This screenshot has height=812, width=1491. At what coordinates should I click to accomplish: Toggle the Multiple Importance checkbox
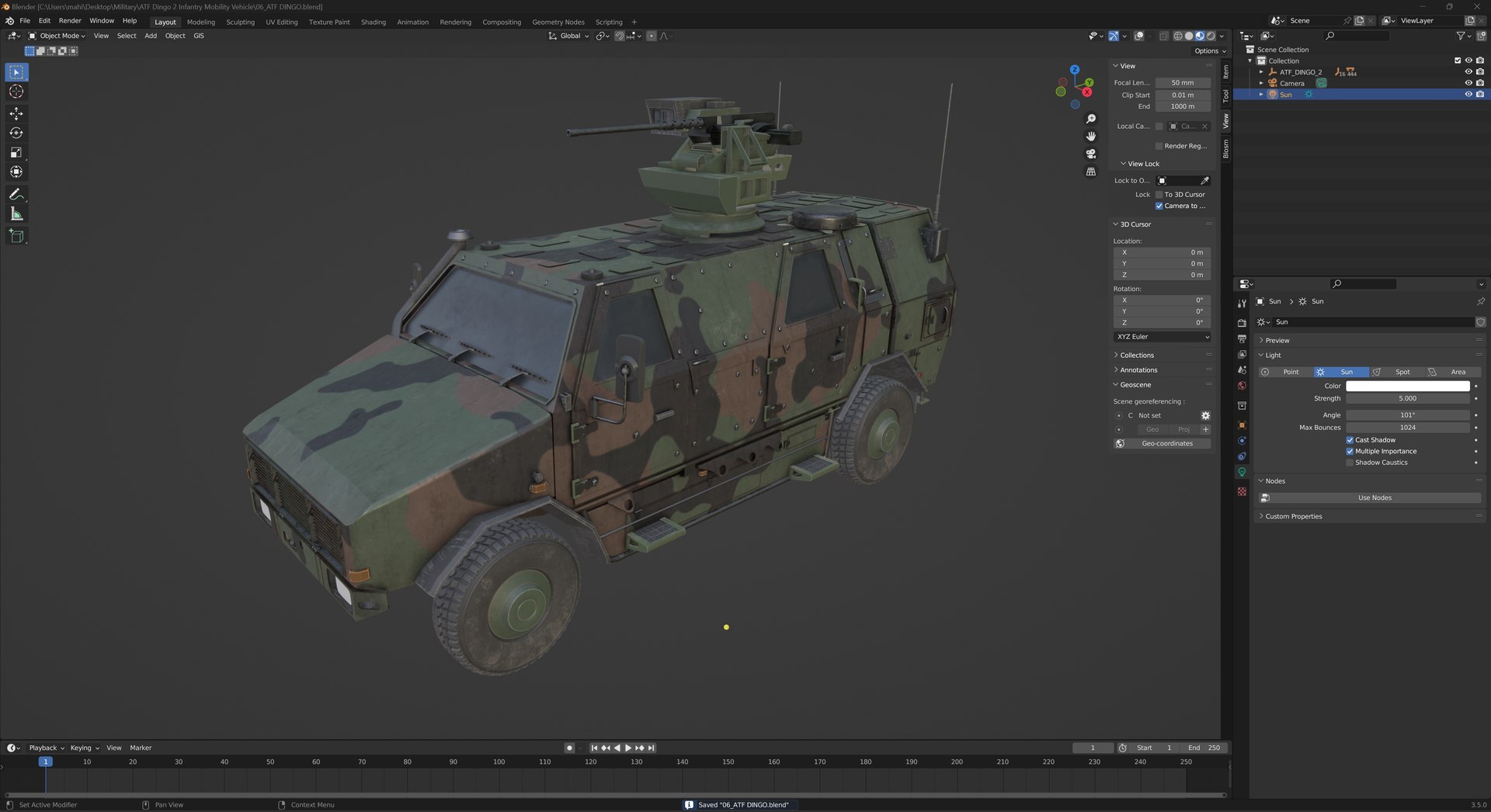(x=1350, y=451)
